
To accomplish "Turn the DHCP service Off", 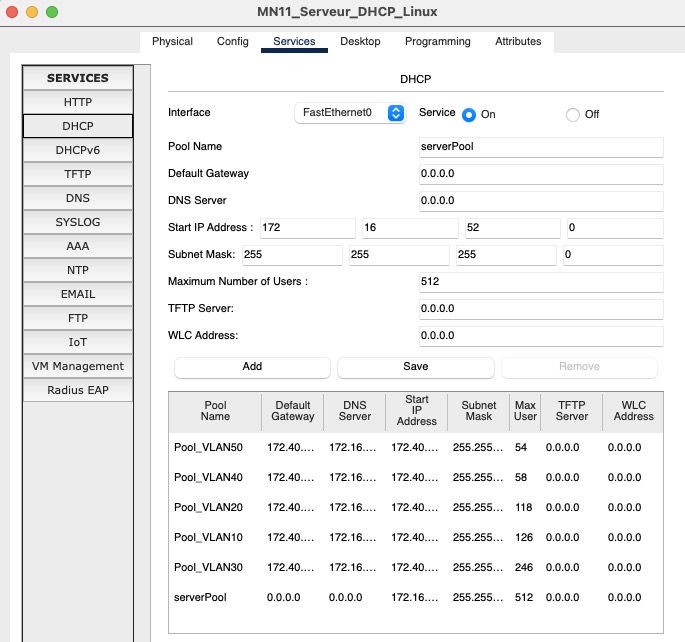I will 572,115.
